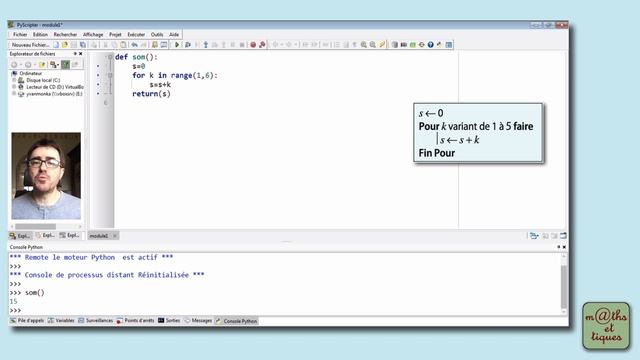Click the Save All toolbar icon
640x360 pixels.
point(83,45)
